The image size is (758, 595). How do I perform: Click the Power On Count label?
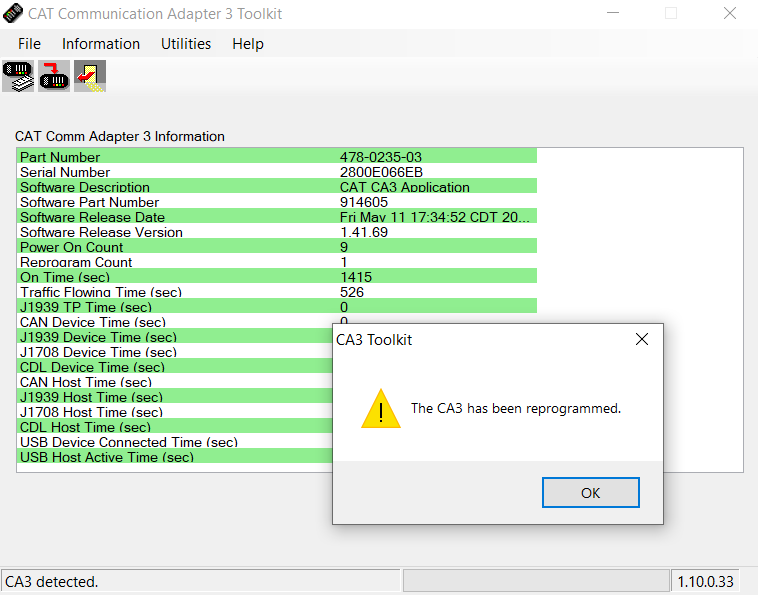pos(72,247)
